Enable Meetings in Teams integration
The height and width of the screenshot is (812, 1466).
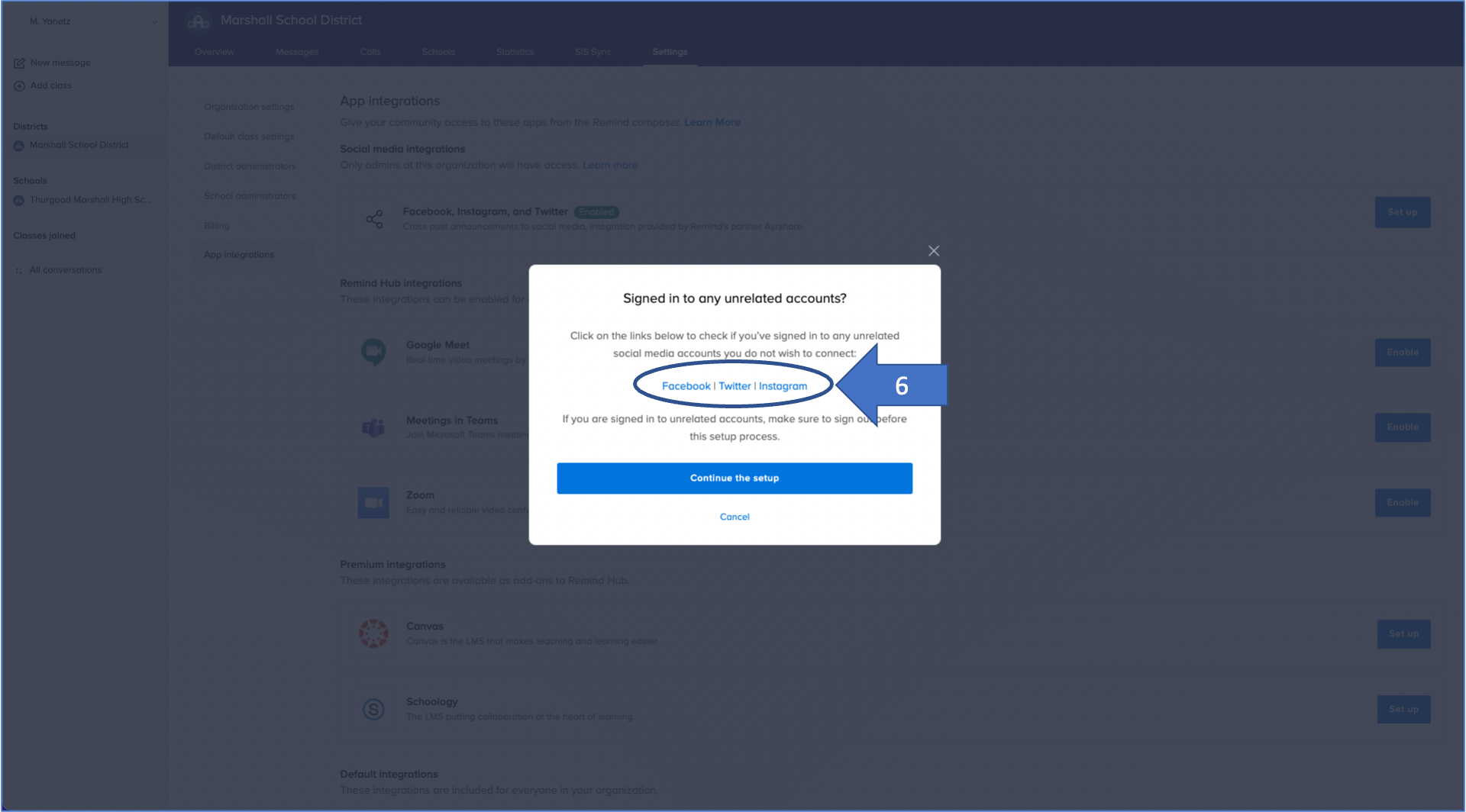(1402, 427)
